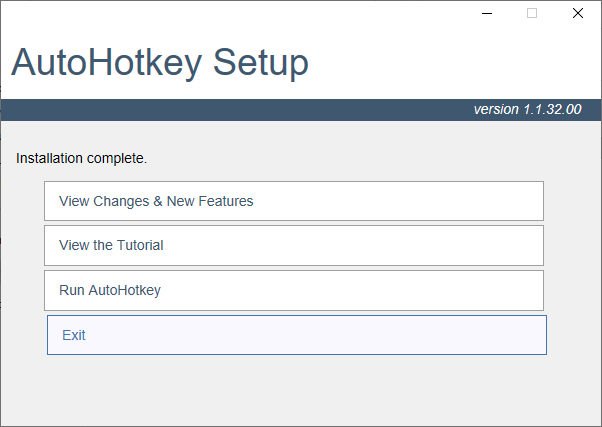602x427 pixels.
Task: Click the AutoHotkey Setup heading
Action: tap(160, 62)
